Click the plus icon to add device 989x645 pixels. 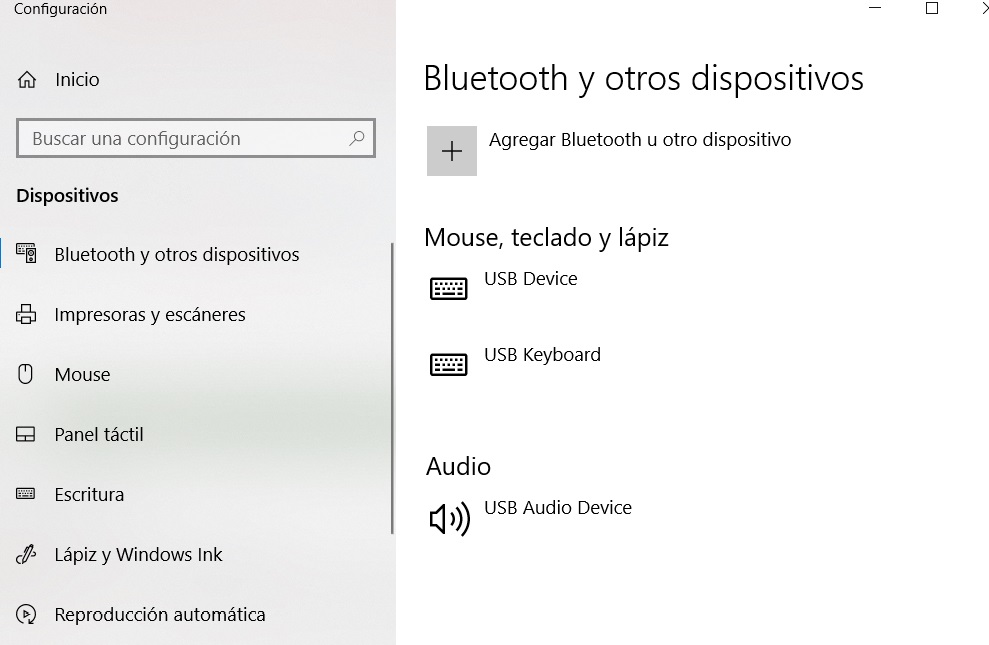point(452,151)
